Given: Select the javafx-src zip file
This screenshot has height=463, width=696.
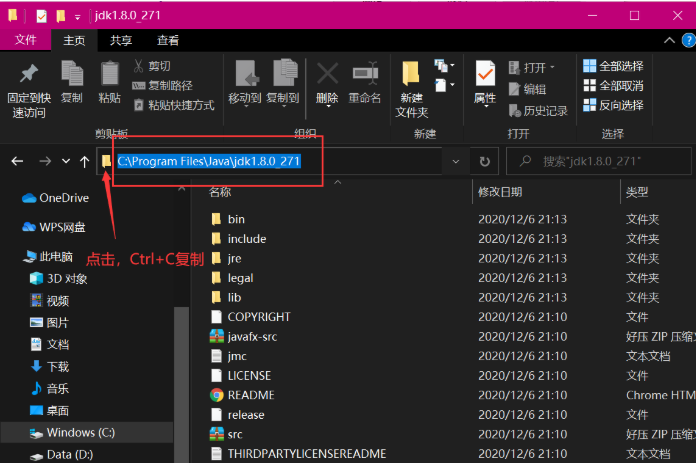Looking at the screenshot, I should pos(244,336).
